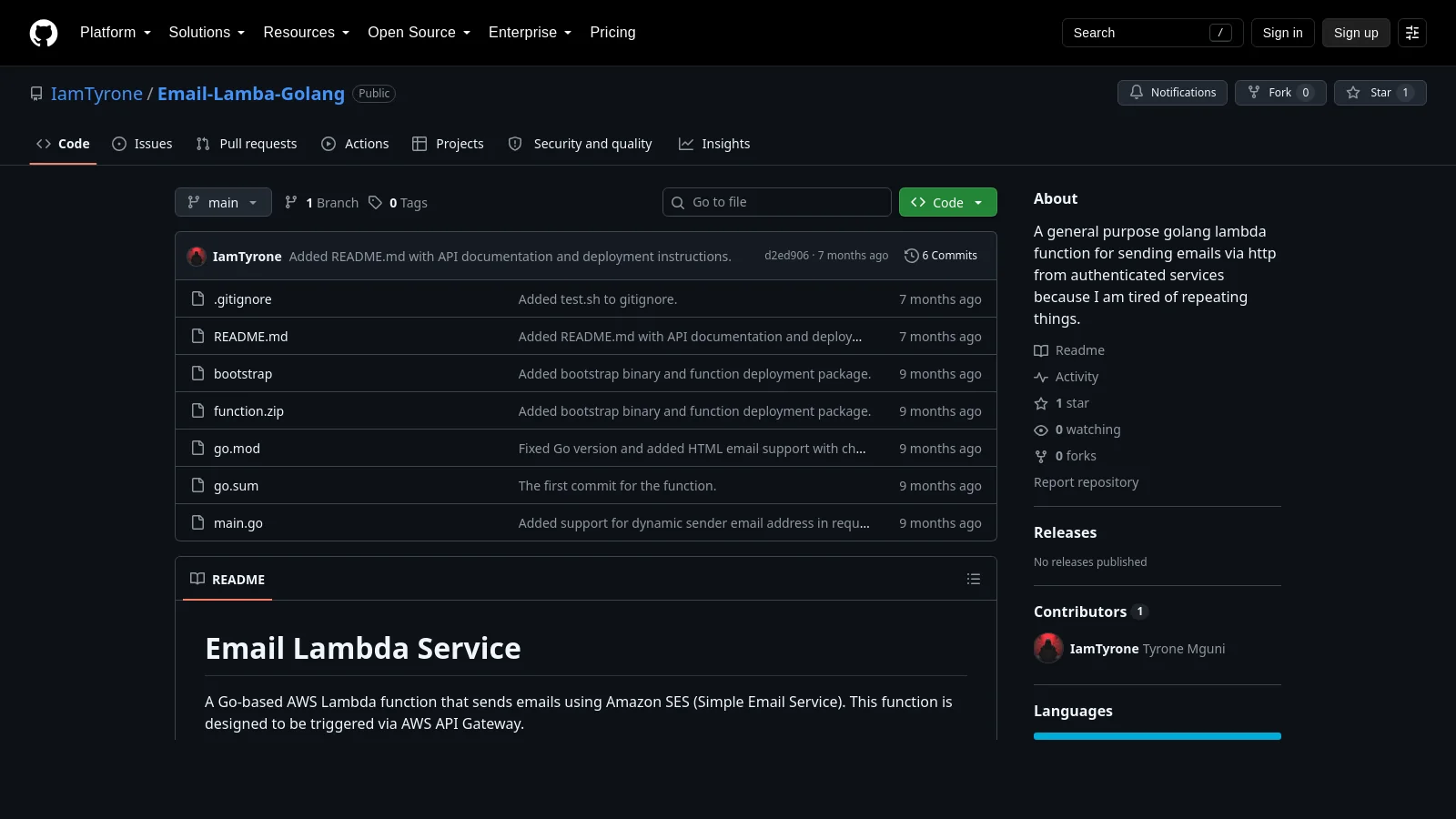This screenshot has height=819, width=1456.
Task: Click the languages bar in sidebar
Action: tap(1158, 736)
